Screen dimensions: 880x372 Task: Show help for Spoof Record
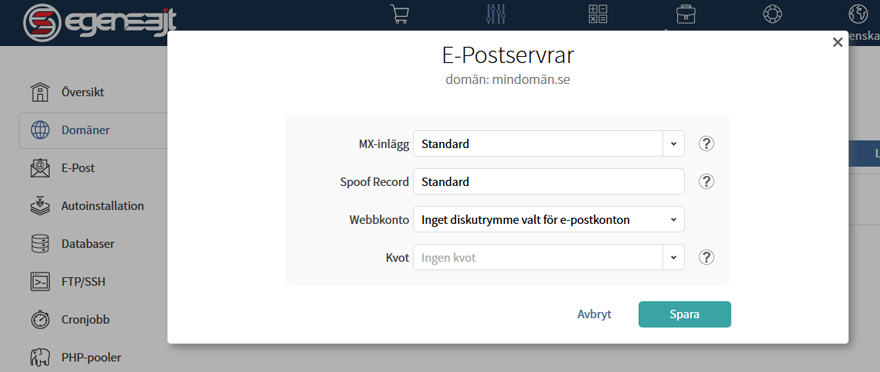[x=706, y=181]
